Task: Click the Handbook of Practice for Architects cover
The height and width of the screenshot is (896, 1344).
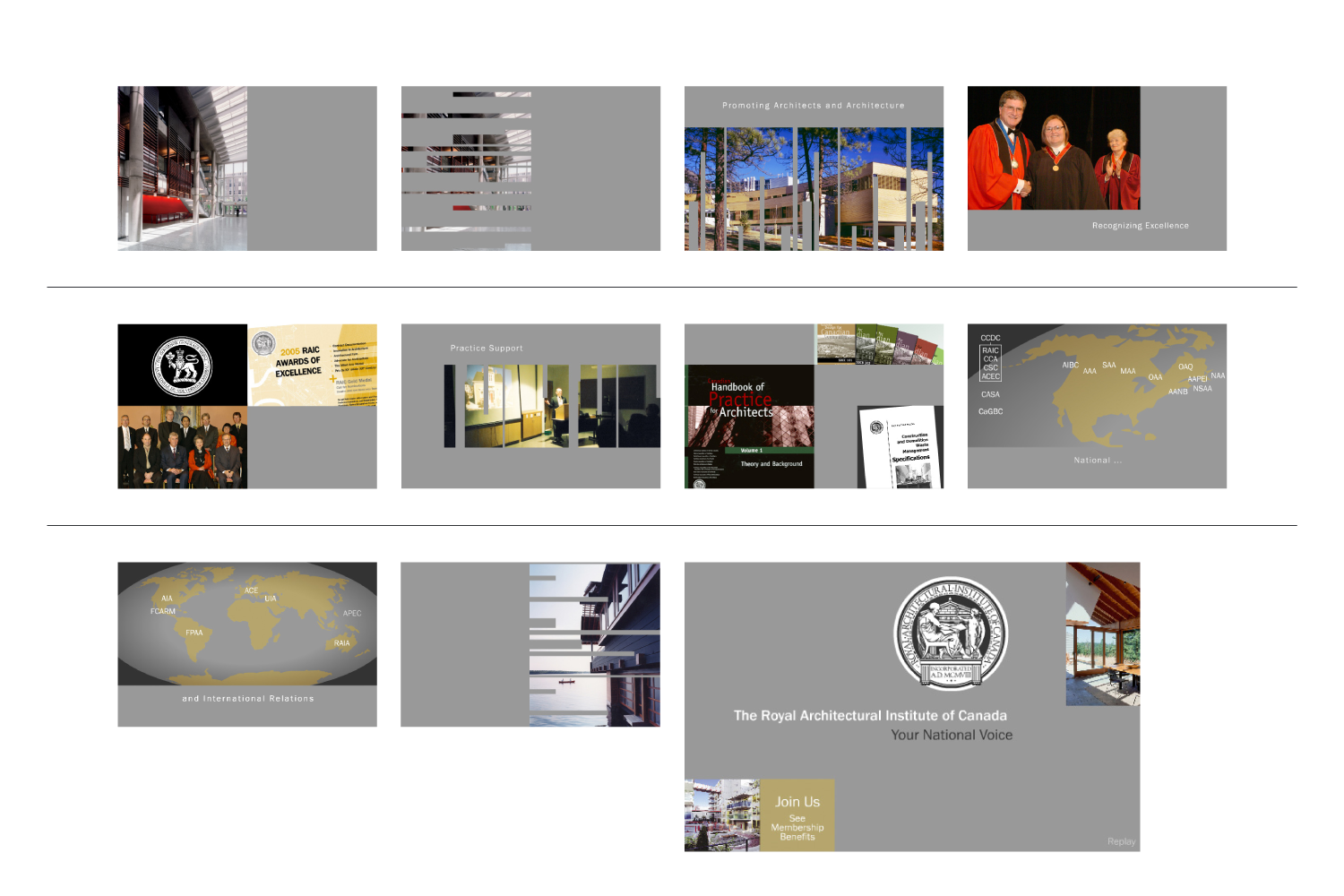Action: tap(749, 426)
